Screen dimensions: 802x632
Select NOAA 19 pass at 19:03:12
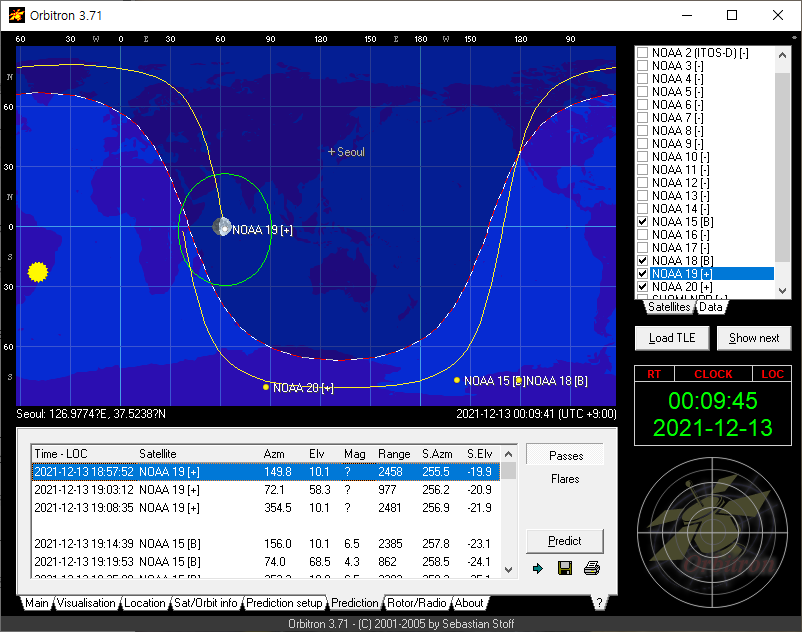pyautogui.click(x=266, y=490)
